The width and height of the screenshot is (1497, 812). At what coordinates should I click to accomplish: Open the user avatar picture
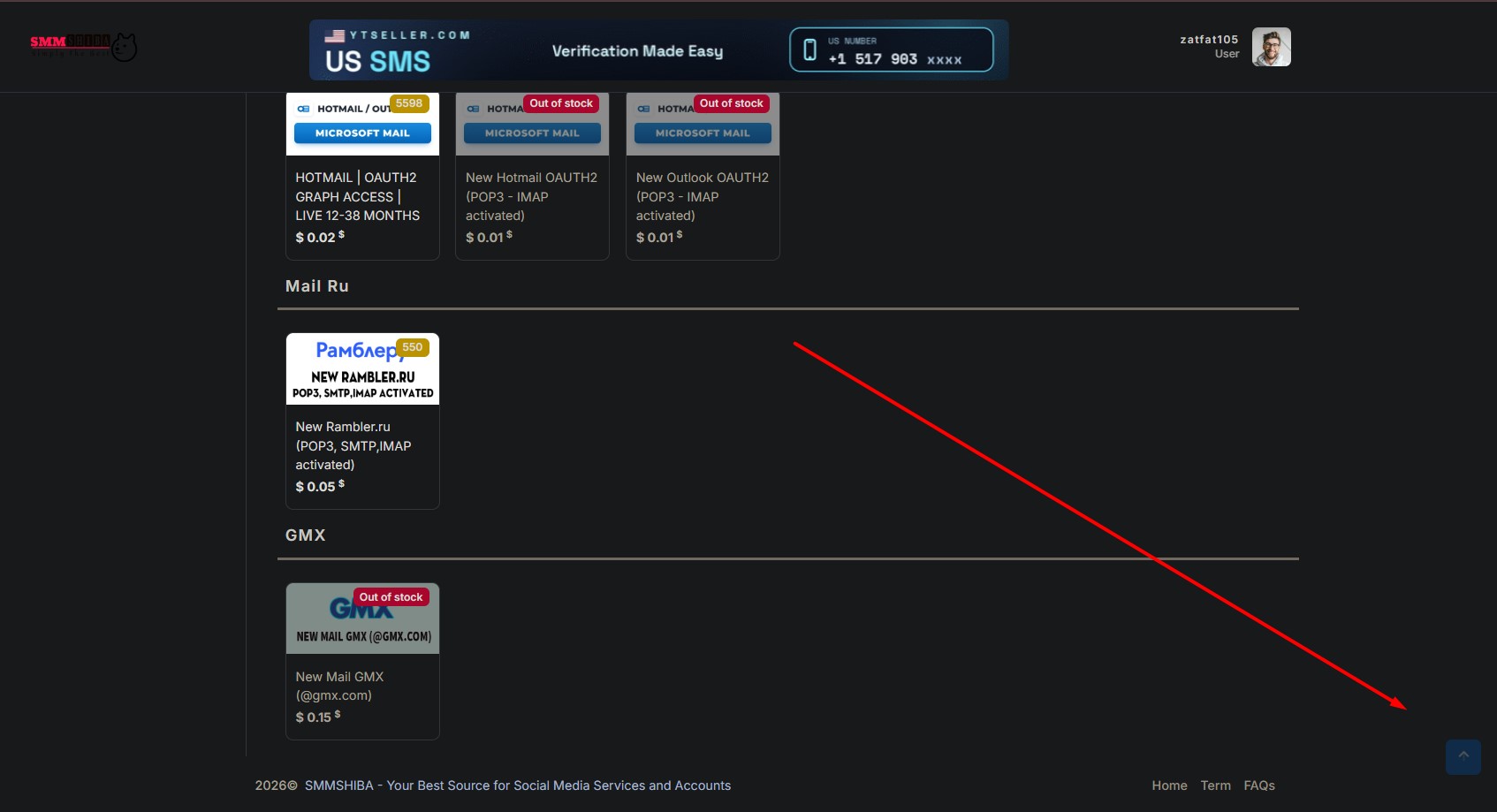pos(1271,47)
